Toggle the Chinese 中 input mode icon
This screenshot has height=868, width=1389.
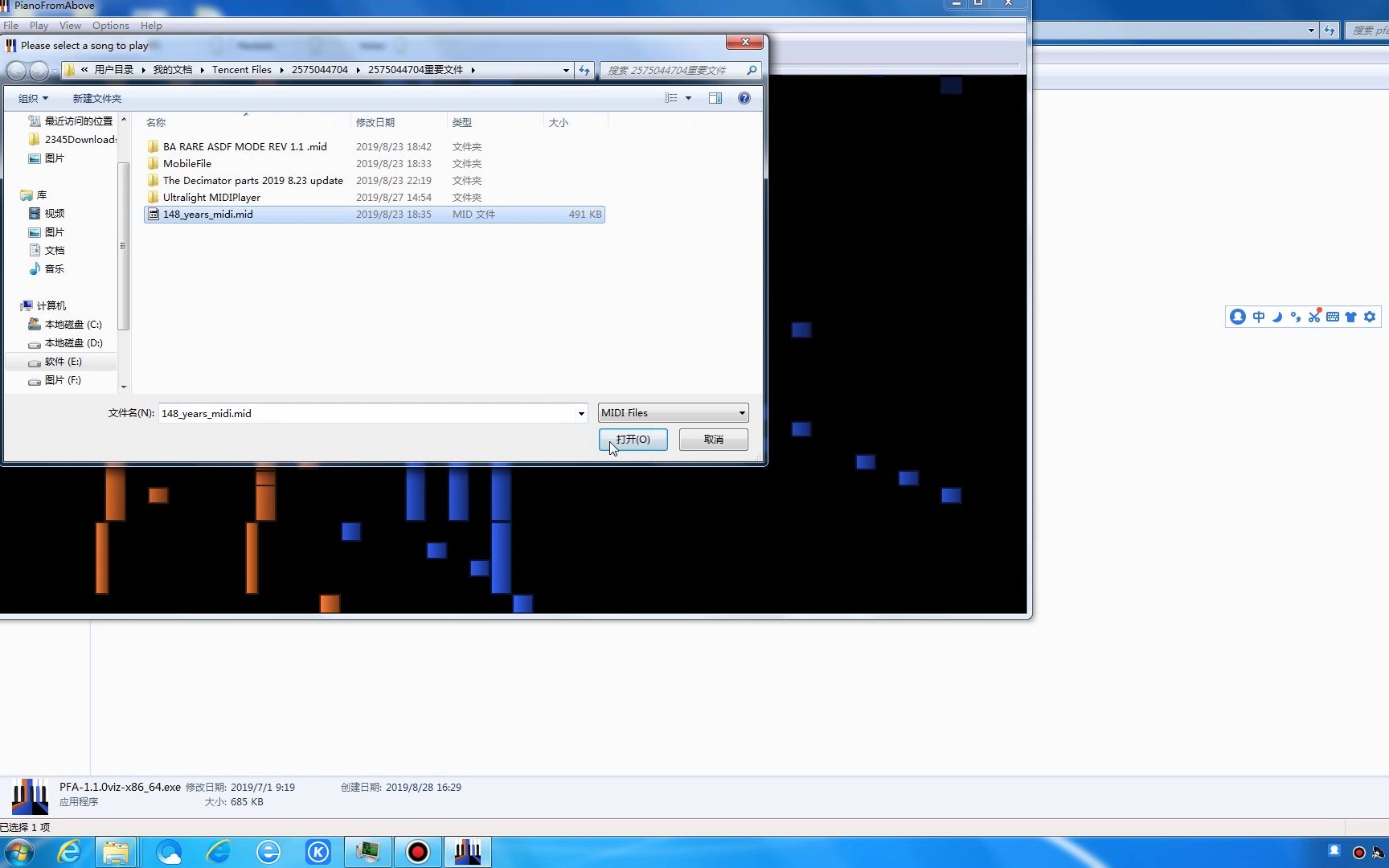pyautogui.click(x=1259, y=317)
